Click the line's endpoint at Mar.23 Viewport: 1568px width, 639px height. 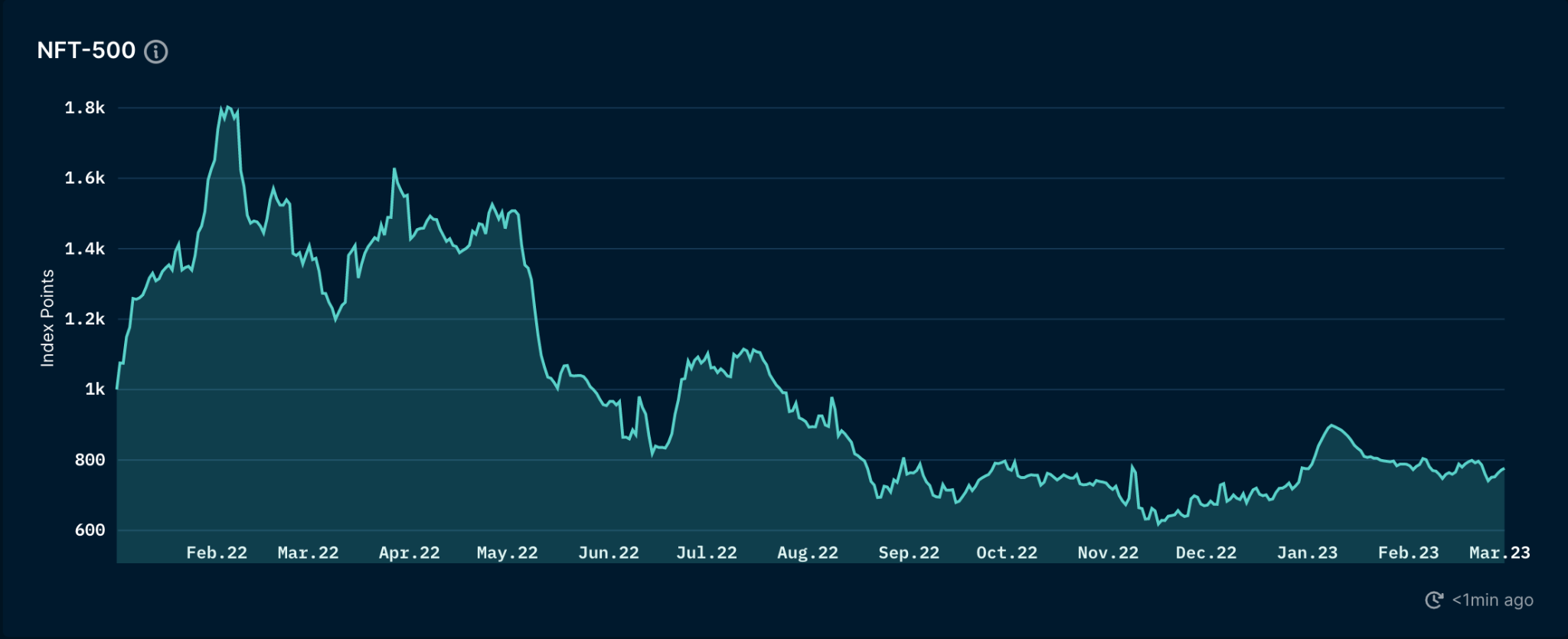(x=1504, y=468)
